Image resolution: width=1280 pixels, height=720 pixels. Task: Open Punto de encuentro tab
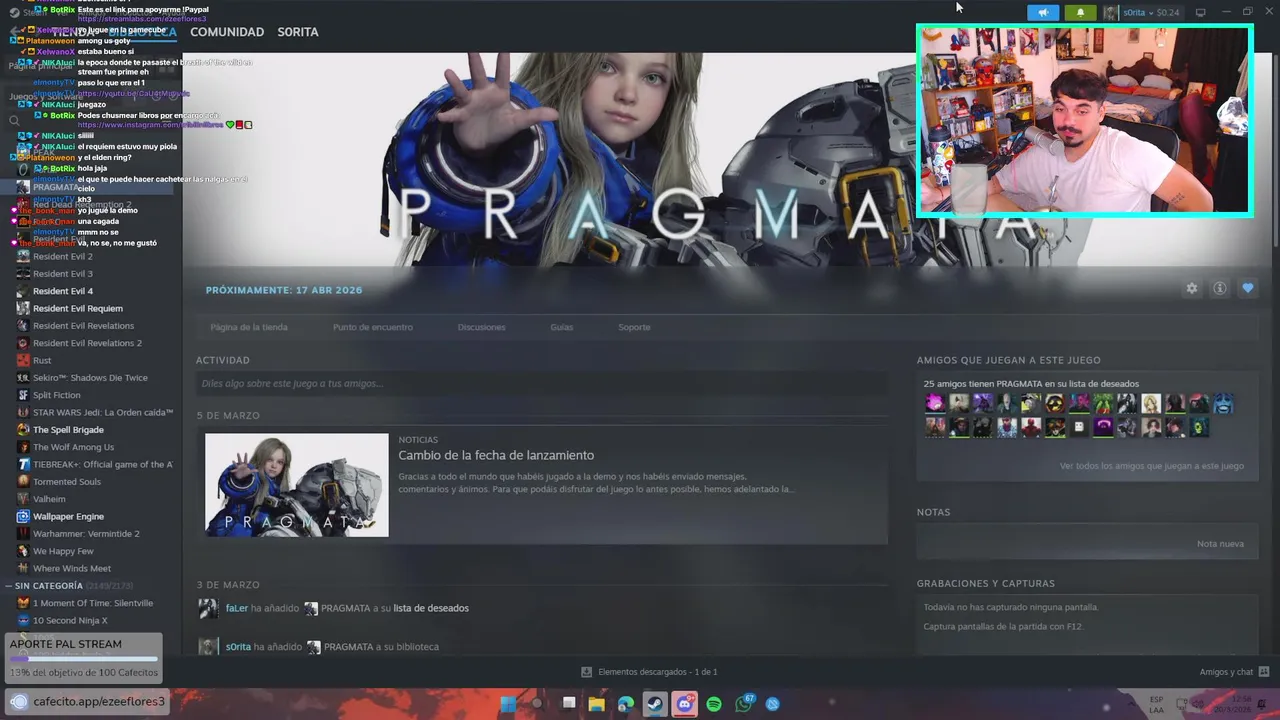[373, 327]
